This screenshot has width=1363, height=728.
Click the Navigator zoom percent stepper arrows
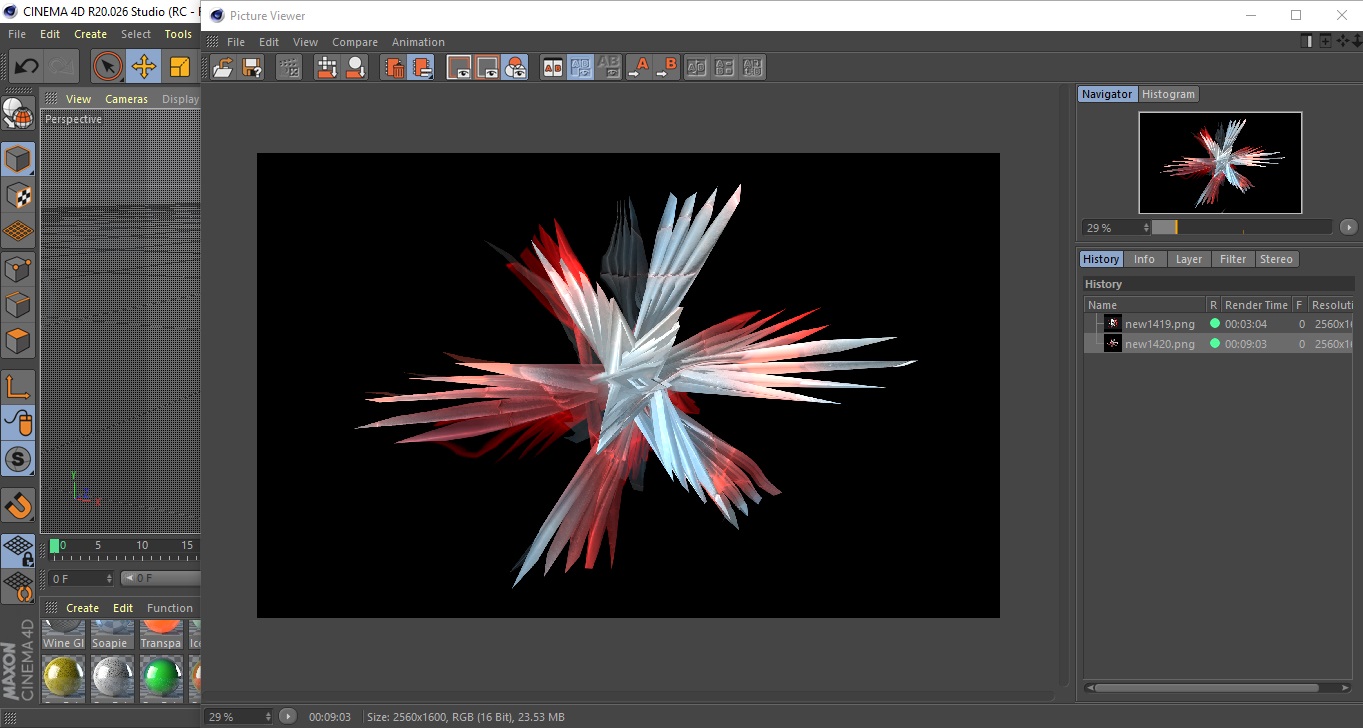tap(1146, 228)
